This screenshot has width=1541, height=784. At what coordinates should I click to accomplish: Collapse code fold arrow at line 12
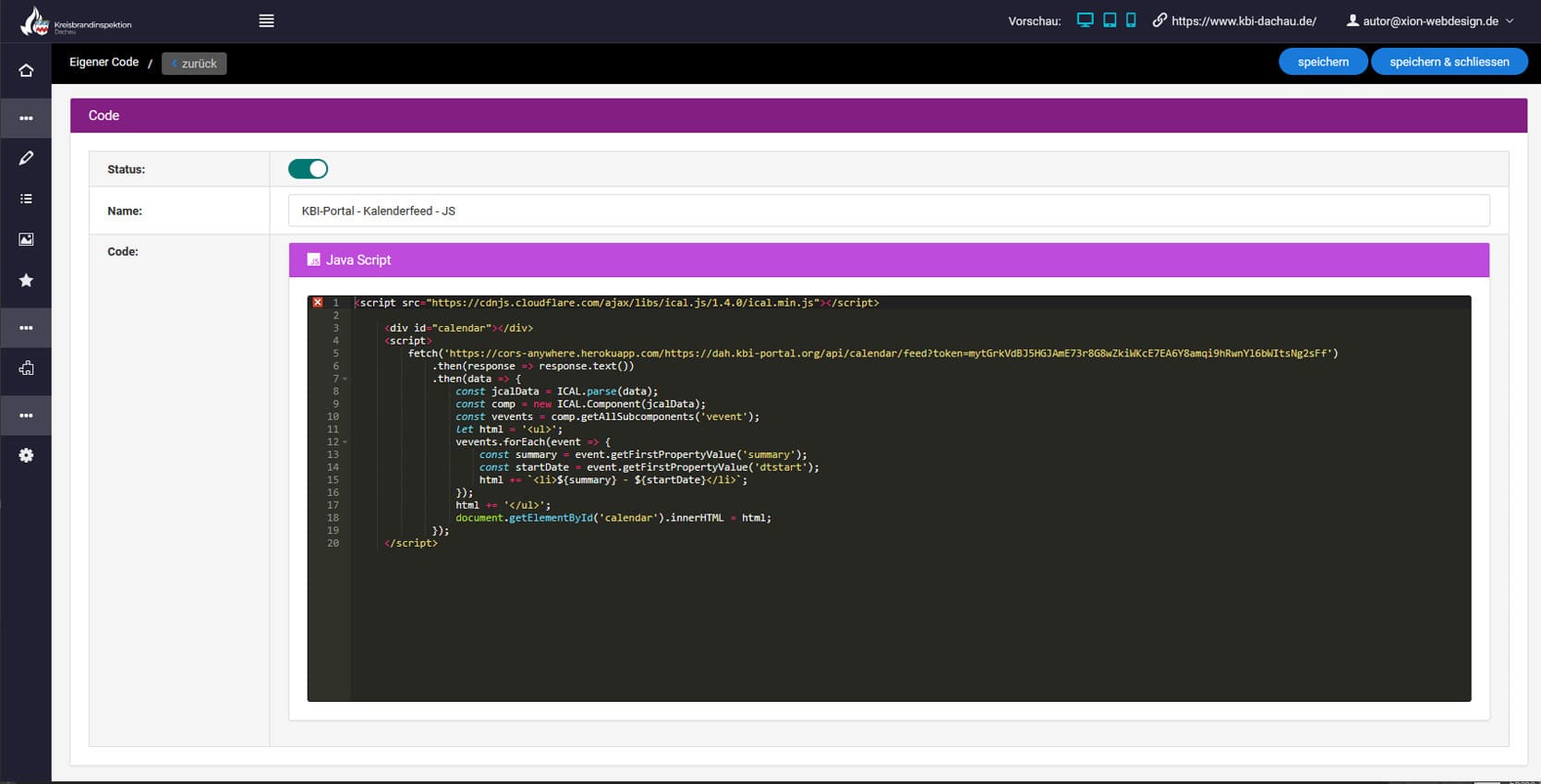pos(346,442)
